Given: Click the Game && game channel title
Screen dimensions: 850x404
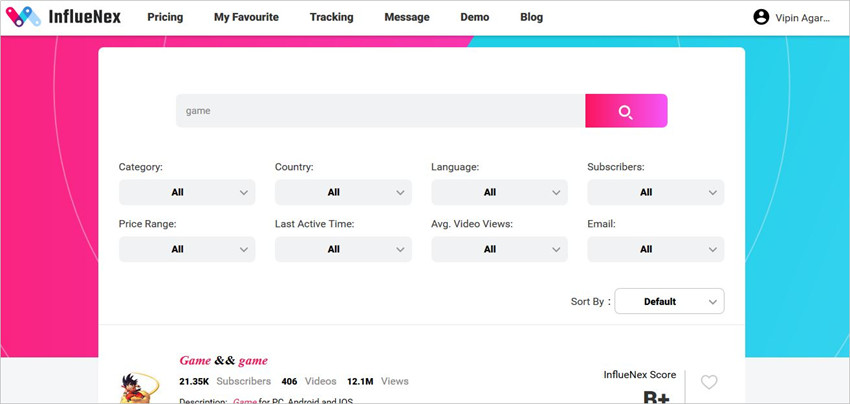Looking at the screenshot, I should [x=223, y=361].
